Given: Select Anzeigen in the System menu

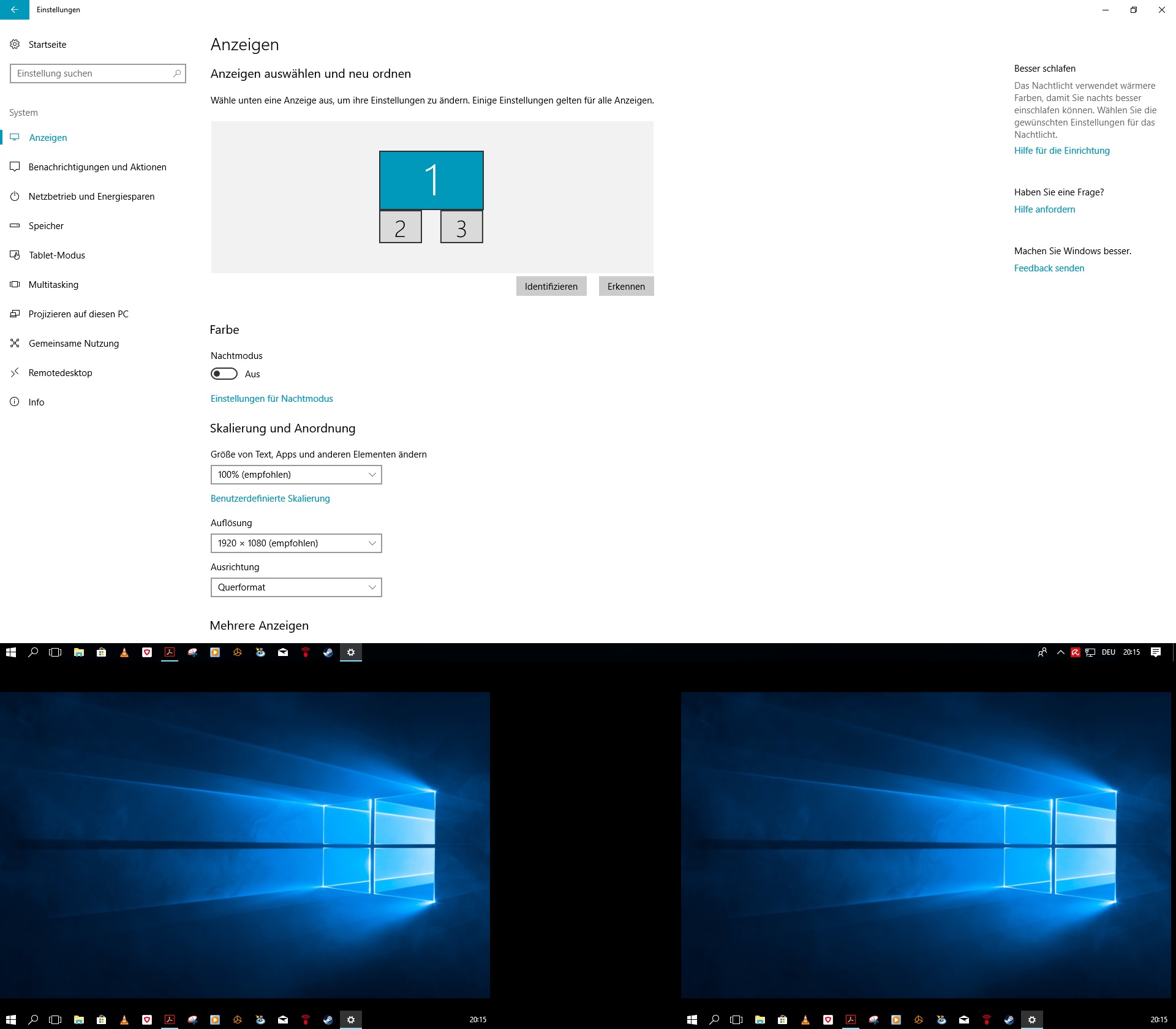Looking at the screenshot, I should click(48, 137).
